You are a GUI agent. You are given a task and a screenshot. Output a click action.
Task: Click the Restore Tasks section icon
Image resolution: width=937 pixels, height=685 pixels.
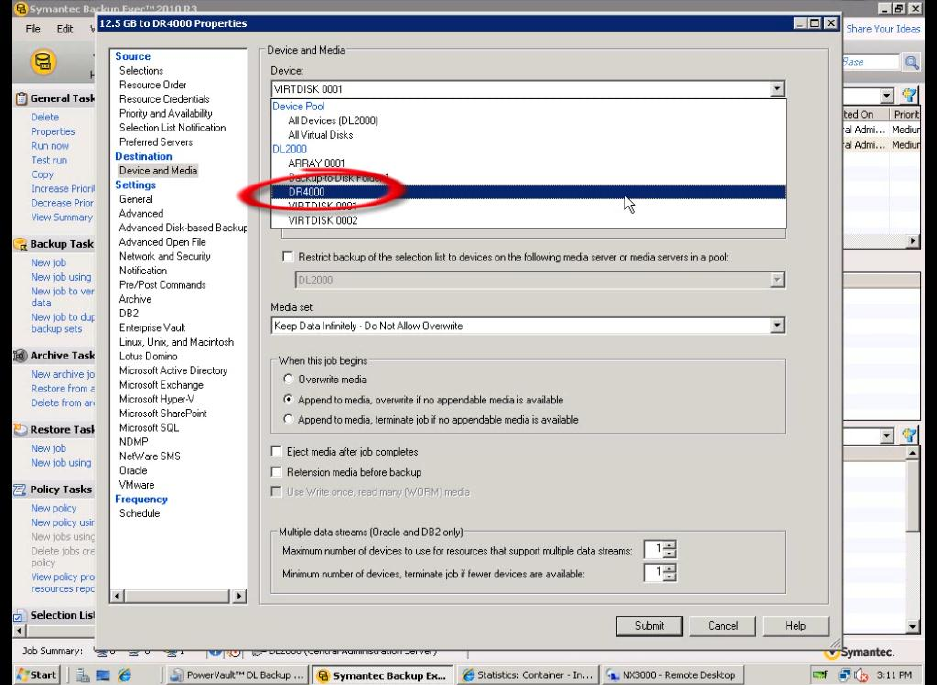click(x=21, y=429)
